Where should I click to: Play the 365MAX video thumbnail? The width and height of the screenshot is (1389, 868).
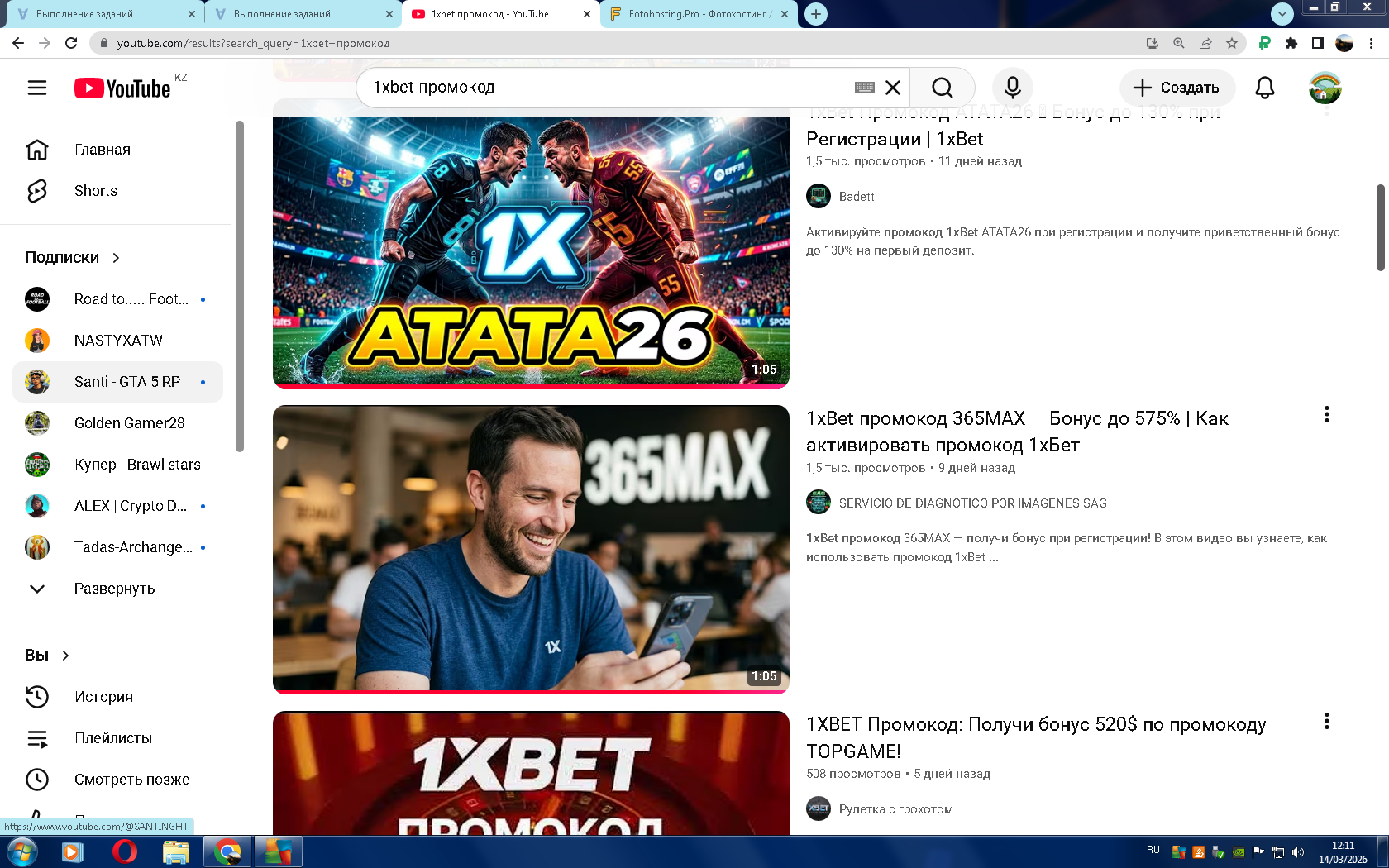pyautogui.click(x=531, y=549)
